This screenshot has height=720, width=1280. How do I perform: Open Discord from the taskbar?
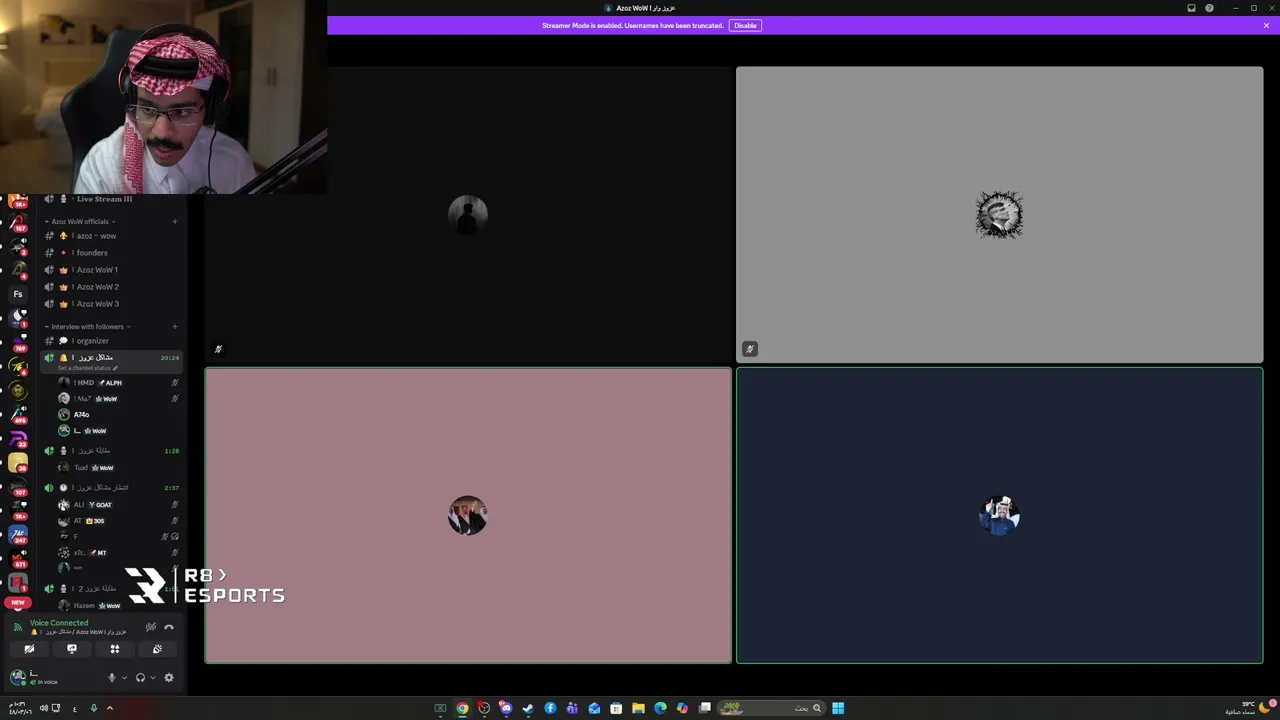[506, 708]
